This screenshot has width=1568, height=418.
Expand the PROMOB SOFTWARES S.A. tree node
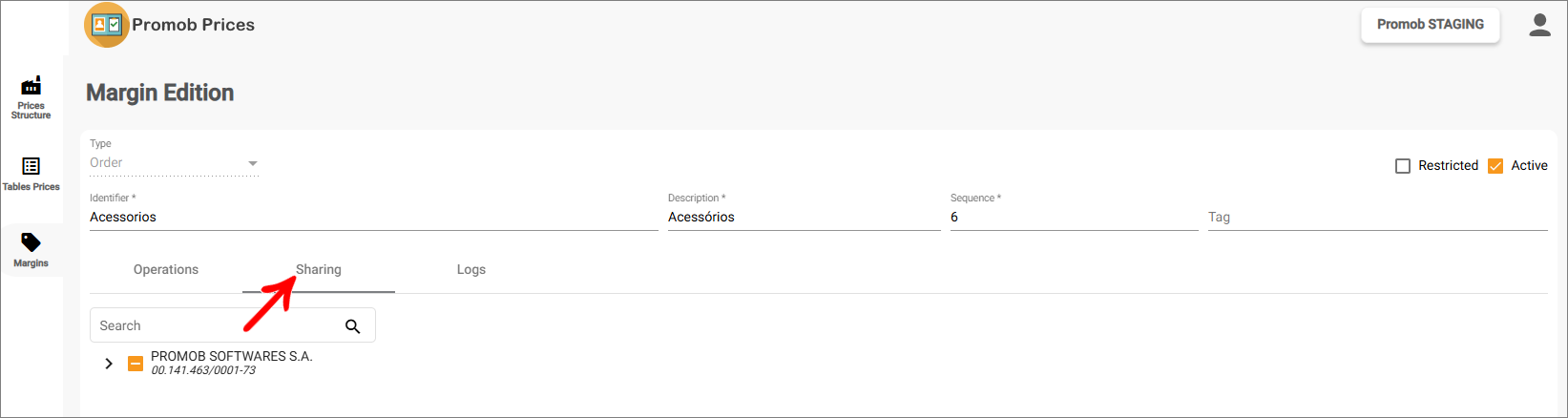point(109,364)
